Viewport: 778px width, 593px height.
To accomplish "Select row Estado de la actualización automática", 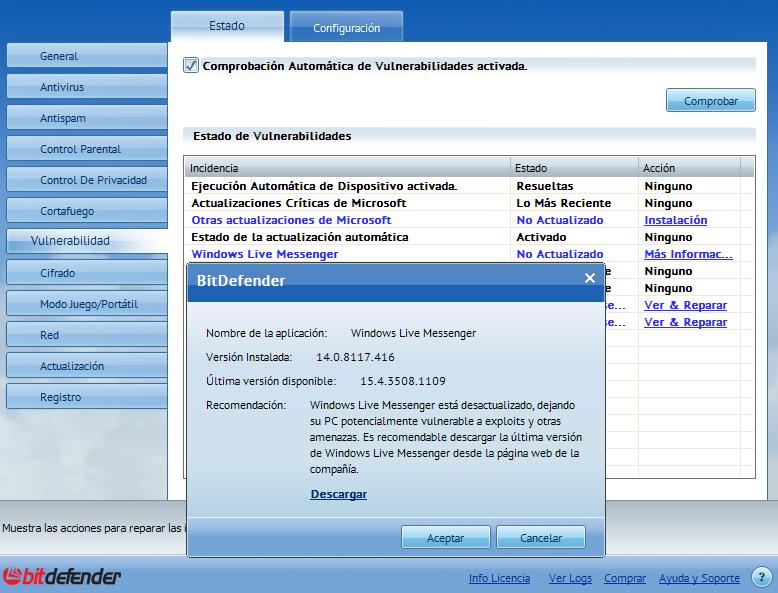I will 469,237.
